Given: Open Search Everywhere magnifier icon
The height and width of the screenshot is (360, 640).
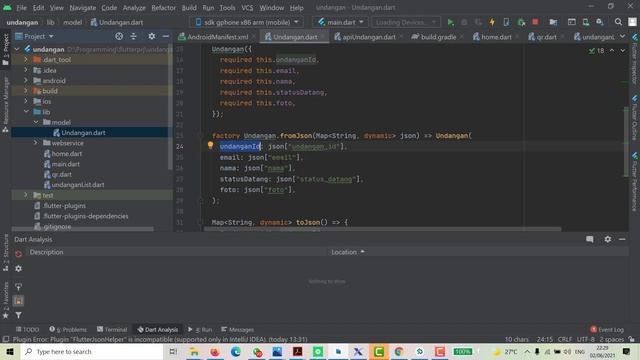Looking at the screenshot, I should click(x=618, y=22).
